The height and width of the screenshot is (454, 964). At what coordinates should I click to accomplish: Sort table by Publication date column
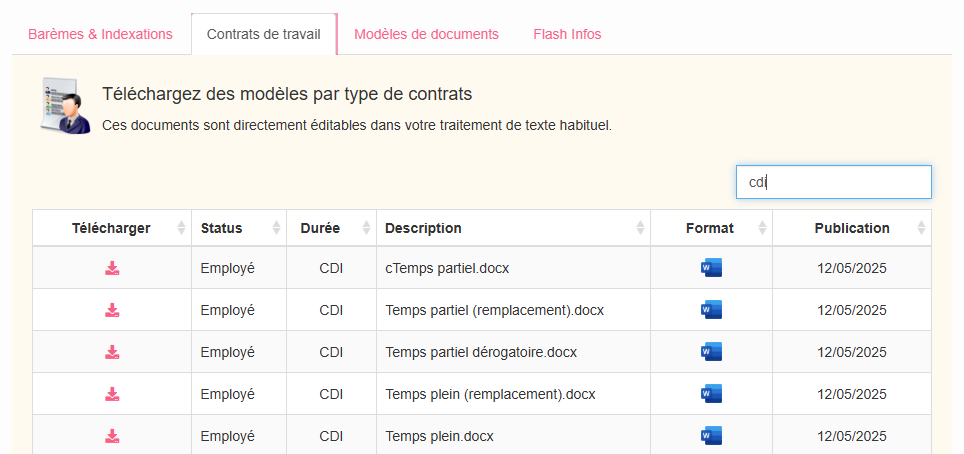coord(851,228)
